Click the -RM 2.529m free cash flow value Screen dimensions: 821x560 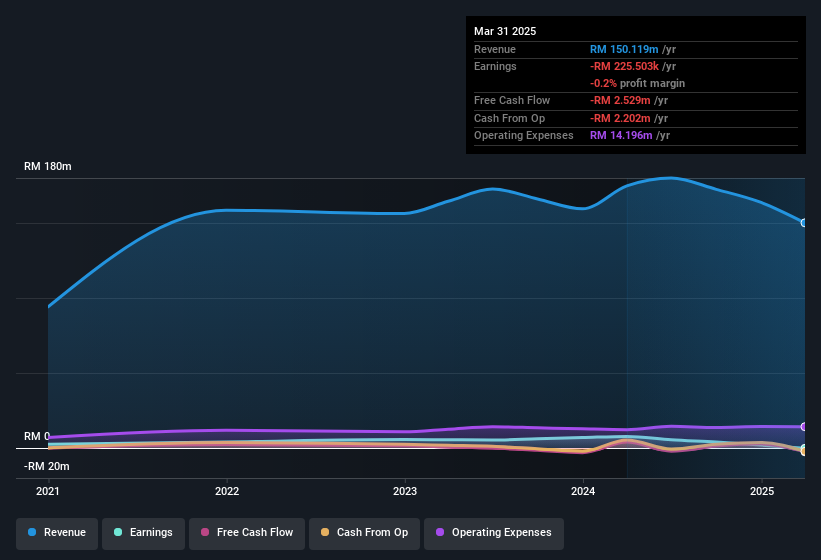620,100
